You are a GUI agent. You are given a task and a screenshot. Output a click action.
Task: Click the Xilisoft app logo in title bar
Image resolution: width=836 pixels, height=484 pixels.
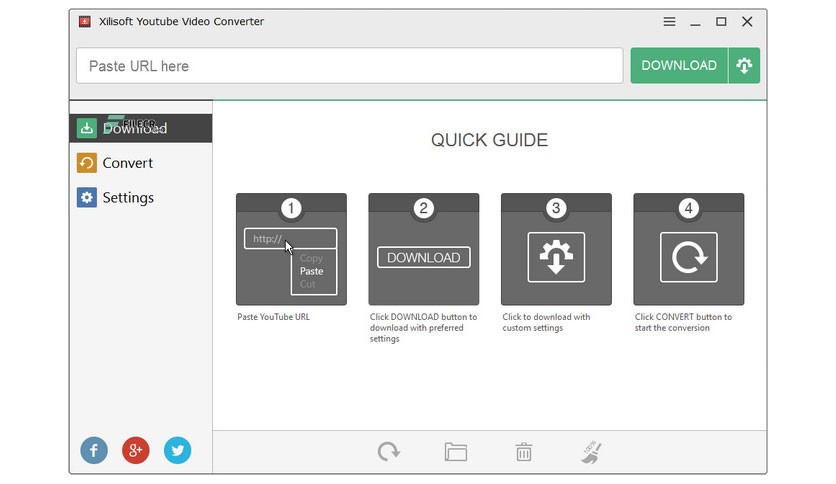tap(85, 21)
